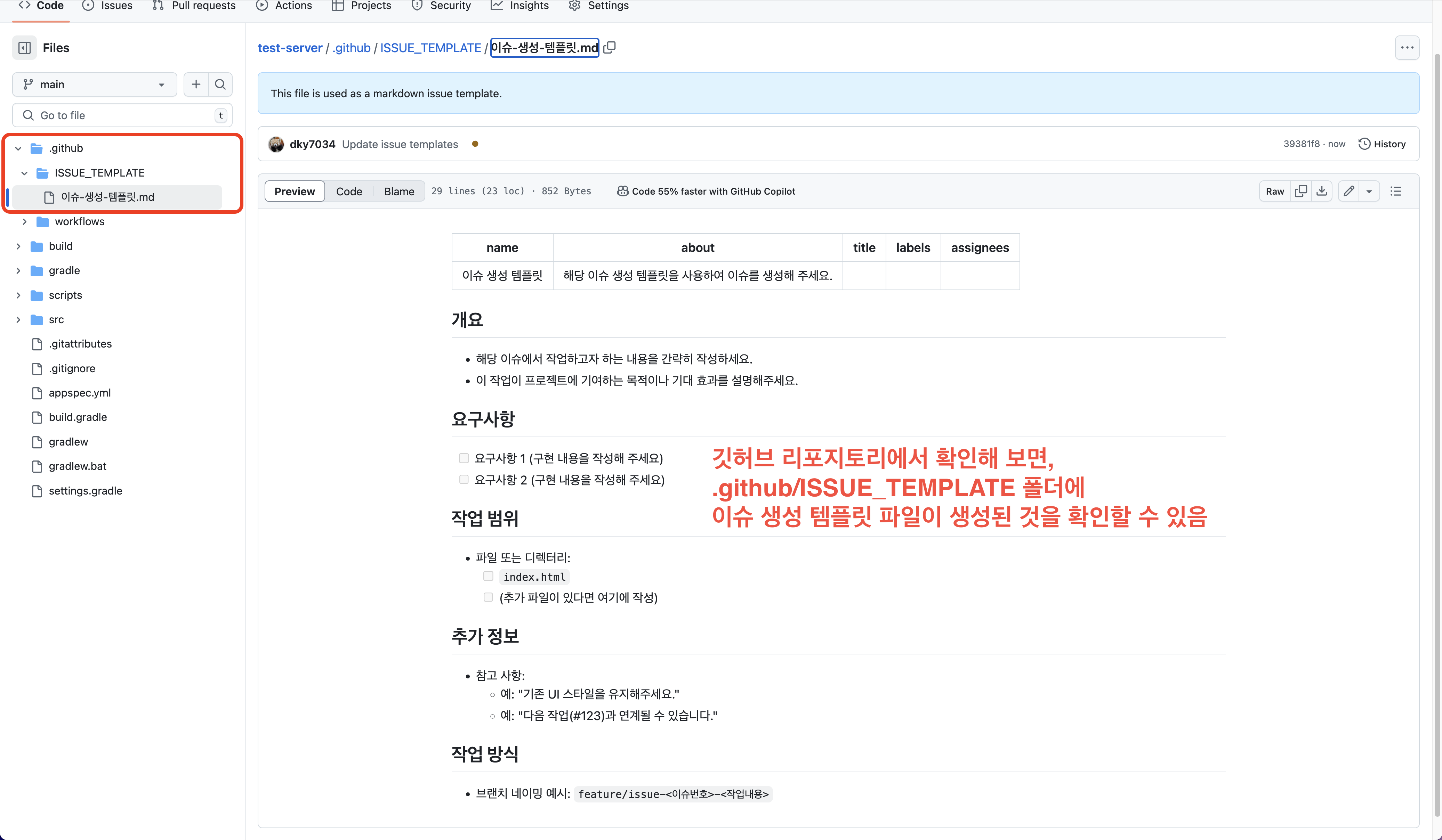Edit file pencil icon
The height and width of the screenshot is (840, 1442).
tap(1349, 191)
